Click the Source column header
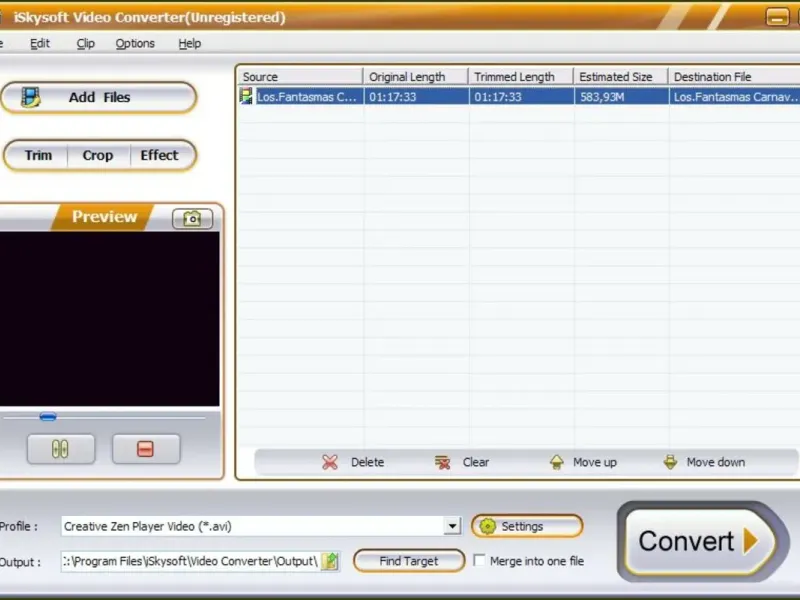This screenshot has width=800, height=600. [x=301, y=77]
